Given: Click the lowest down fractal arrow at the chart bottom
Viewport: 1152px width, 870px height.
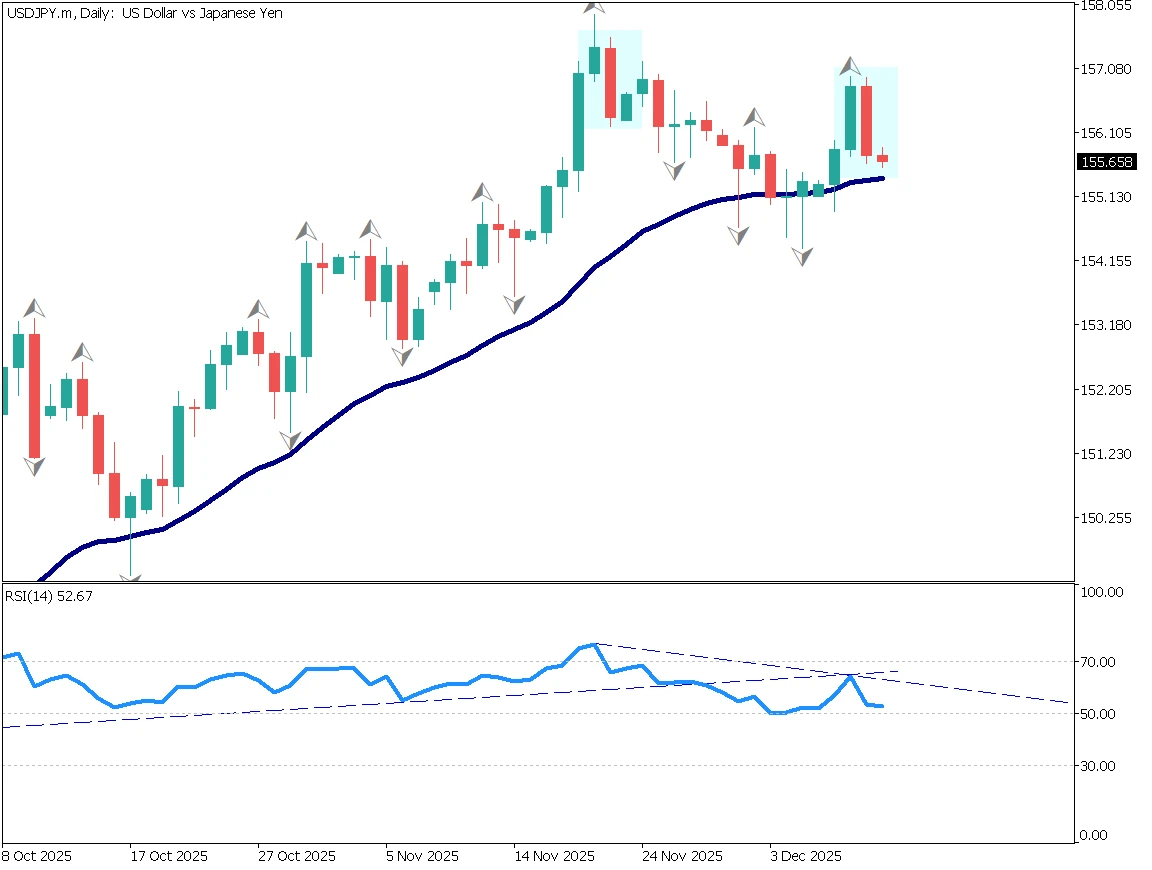Looking at the screenshot, I should (130, 579).
